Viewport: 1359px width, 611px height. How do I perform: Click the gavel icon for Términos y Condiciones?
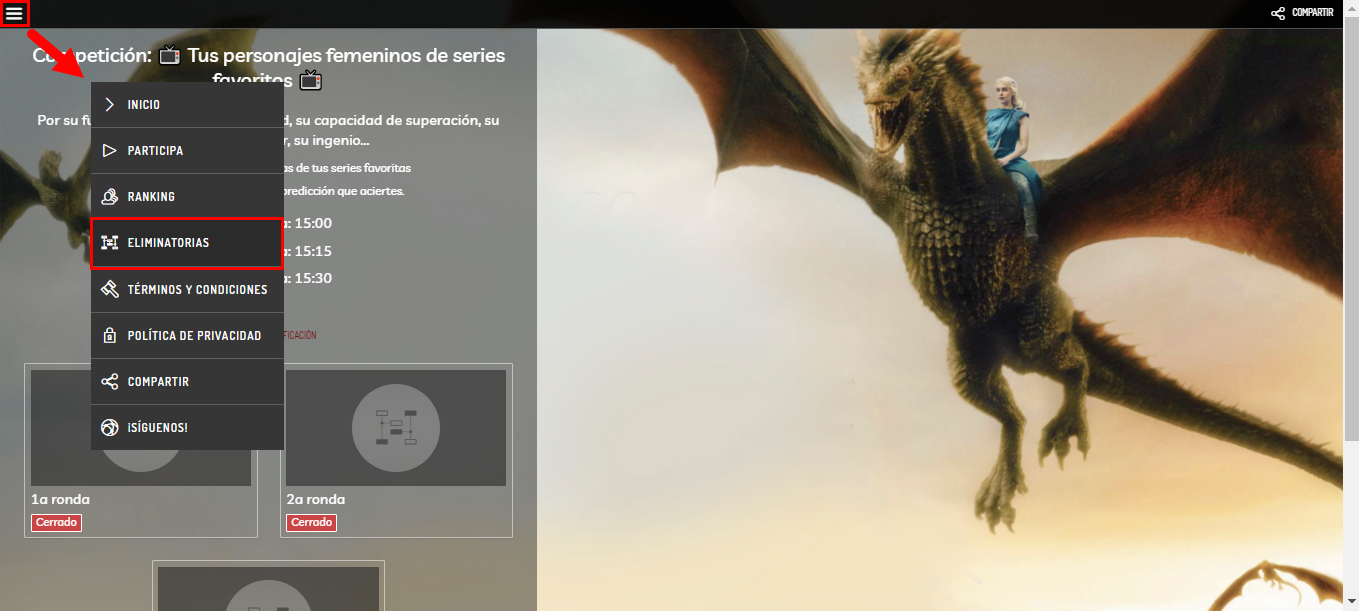110,289
